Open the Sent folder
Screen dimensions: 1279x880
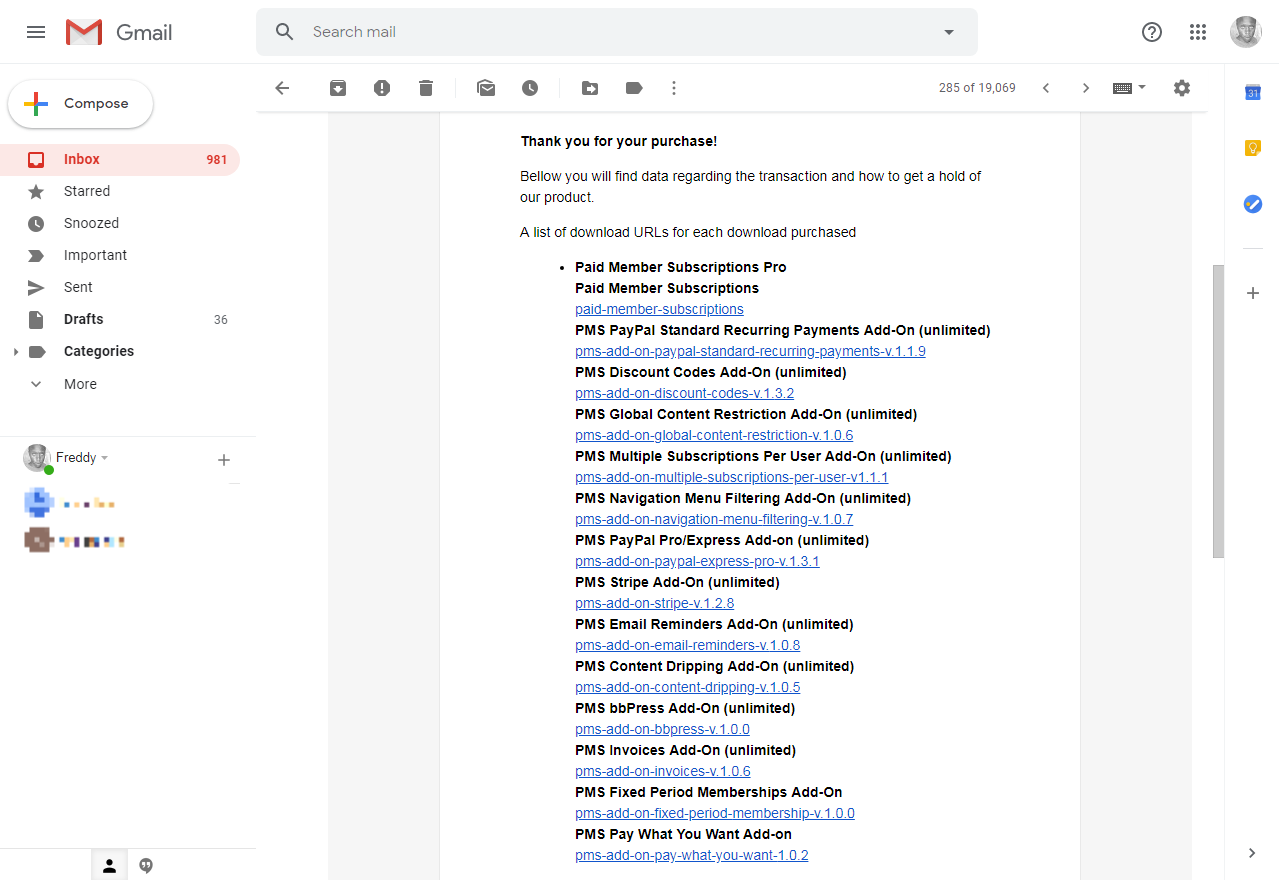pos(120,287)
